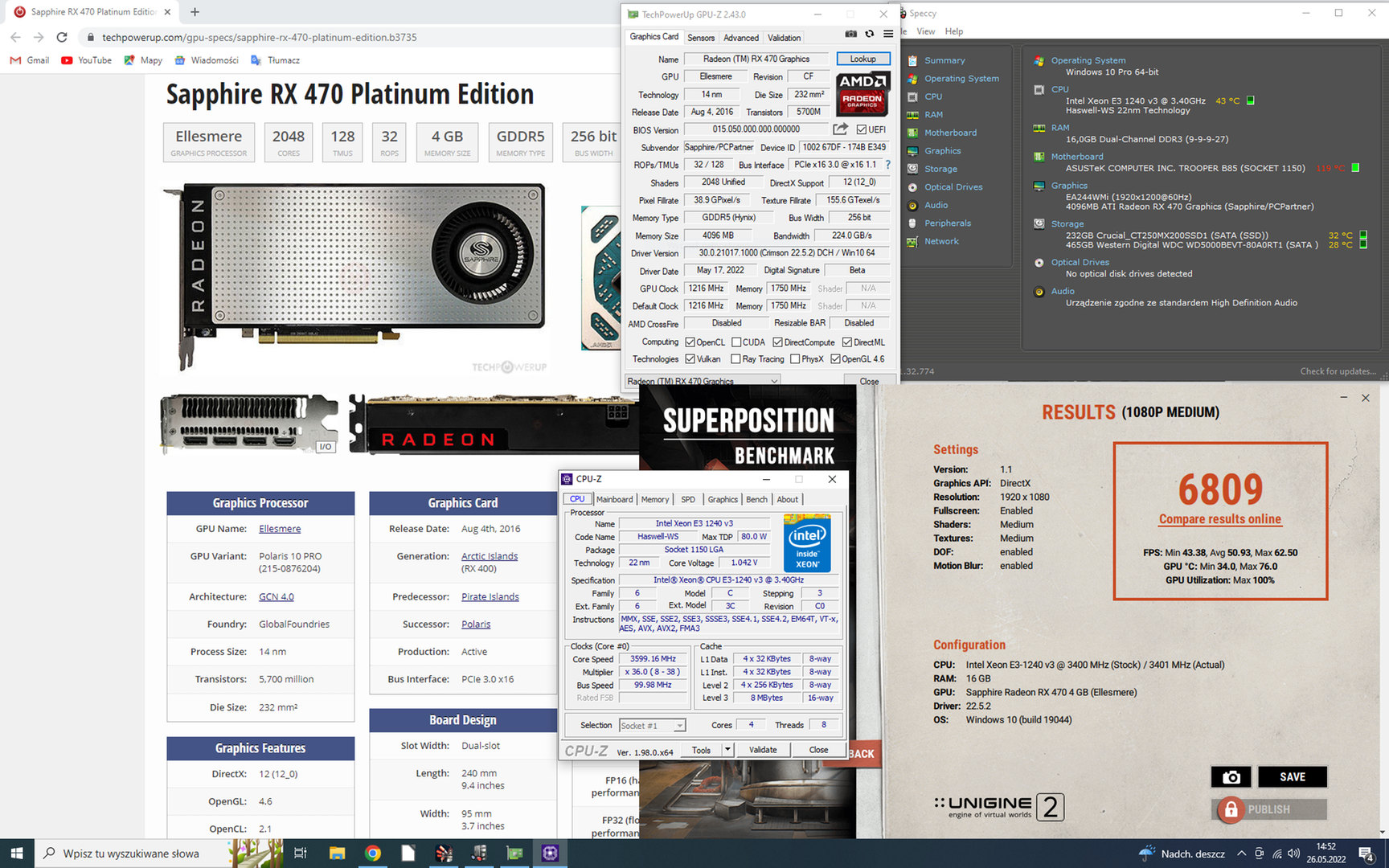The image size is (1389, 868).
Task: Refresh GPU-Z data with the refresh icon
Action: 869,34
